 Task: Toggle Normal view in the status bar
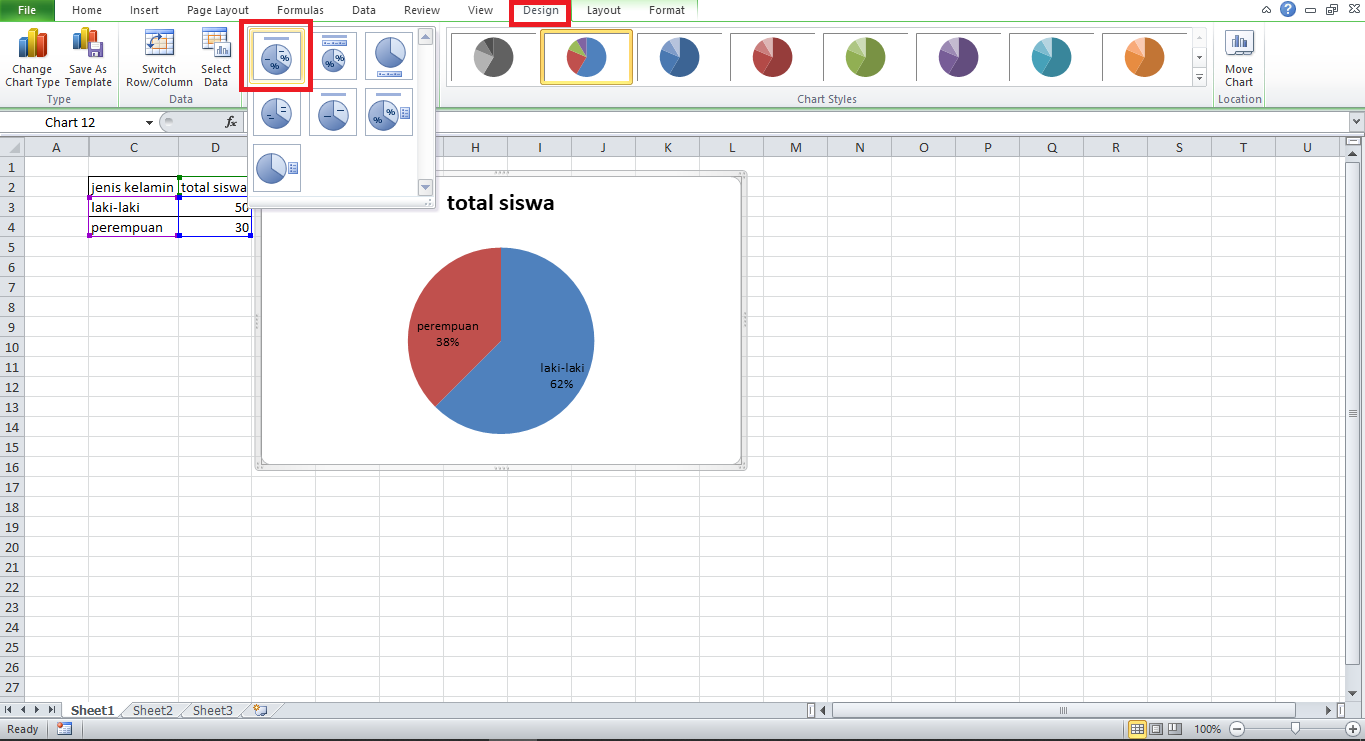[1138, 729]
